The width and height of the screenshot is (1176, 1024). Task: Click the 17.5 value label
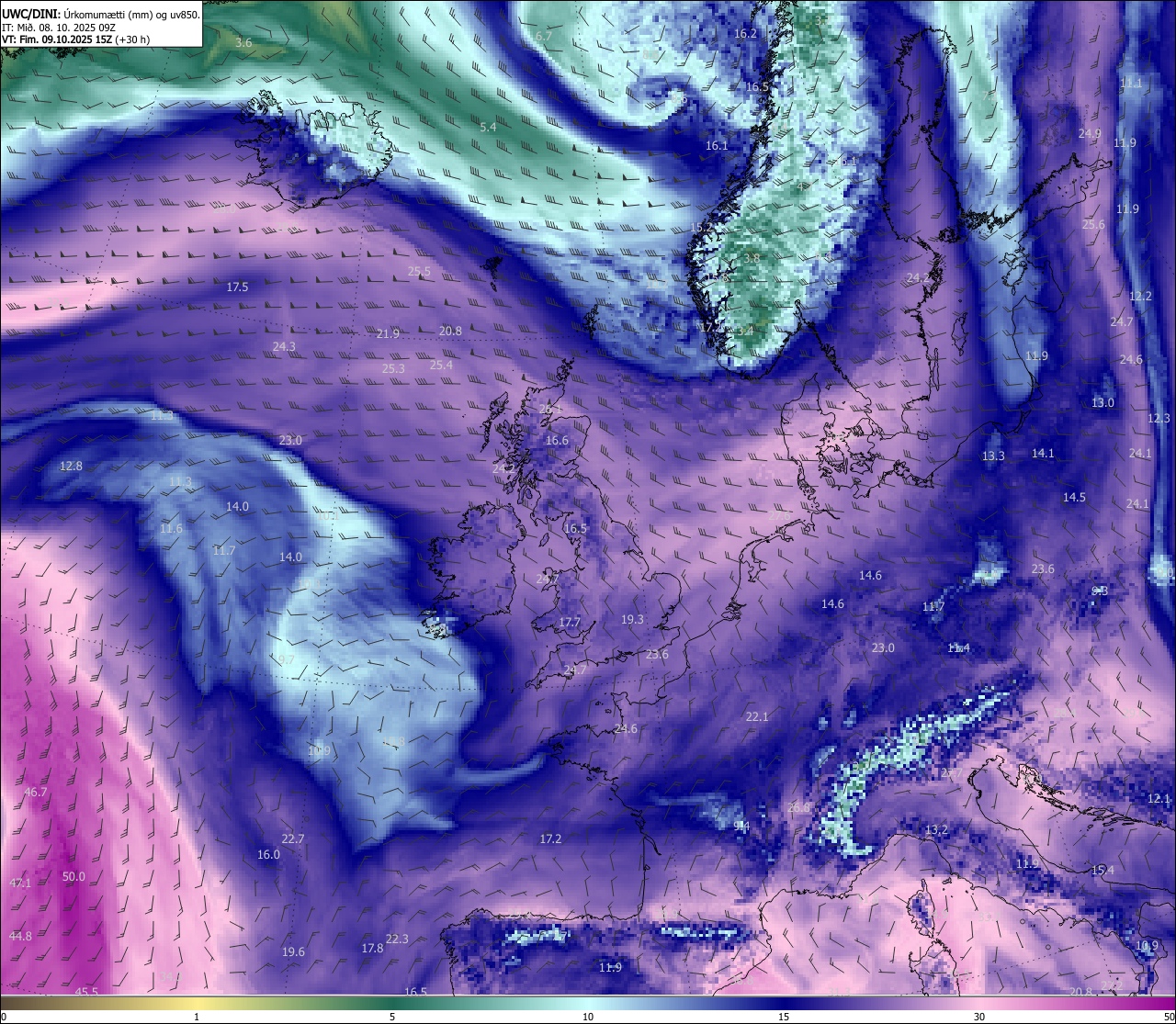237,287
